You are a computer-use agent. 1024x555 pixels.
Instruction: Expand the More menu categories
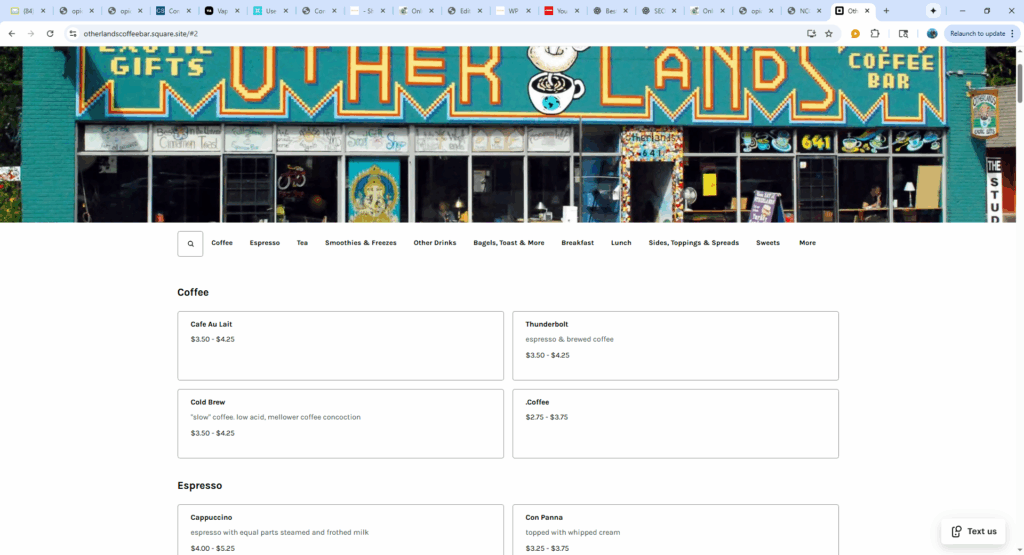[x=807, y=243]
